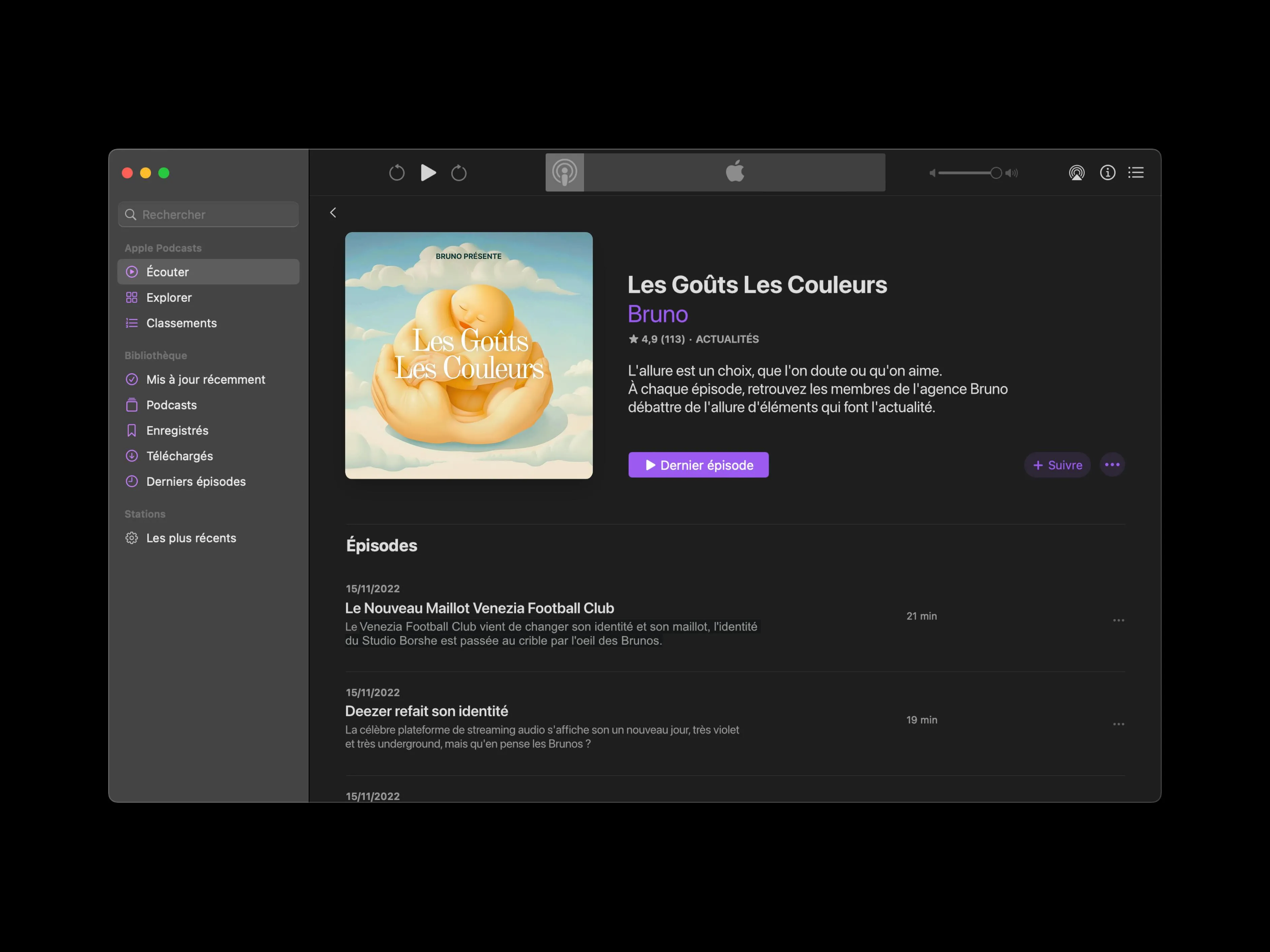This screenshot has height=952, width=1270.
Task: Open the Up Next queue list icon
Action: (x=1136, y=173)
